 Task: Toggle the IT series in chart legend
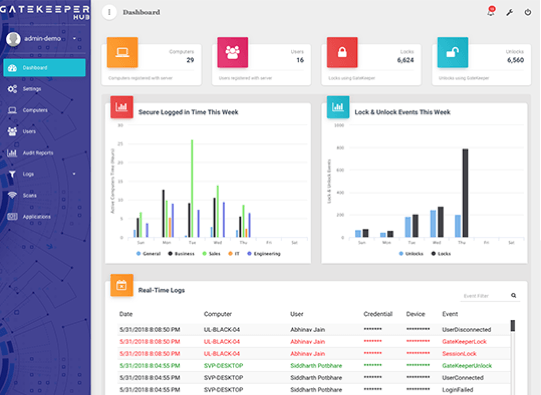pos(234,254)
